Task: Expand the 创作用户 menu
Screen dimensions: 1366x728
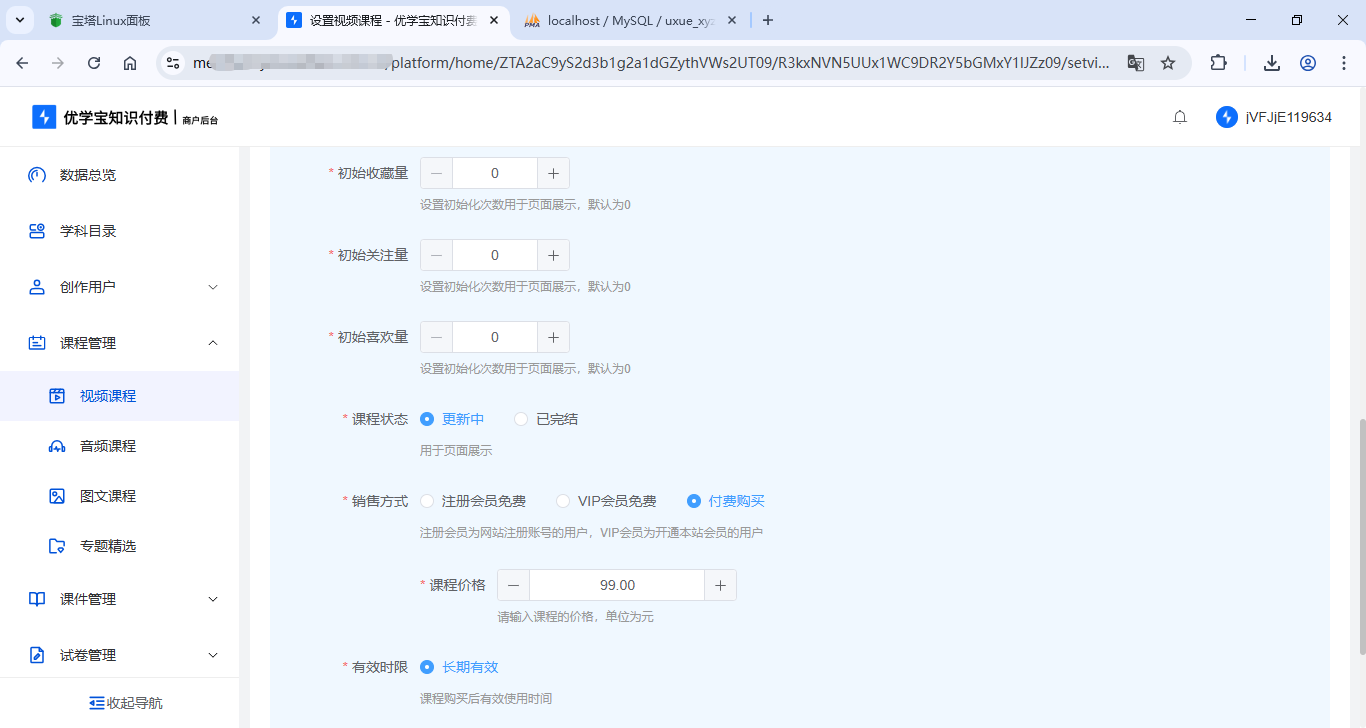Action: click(x=86, y=286)
